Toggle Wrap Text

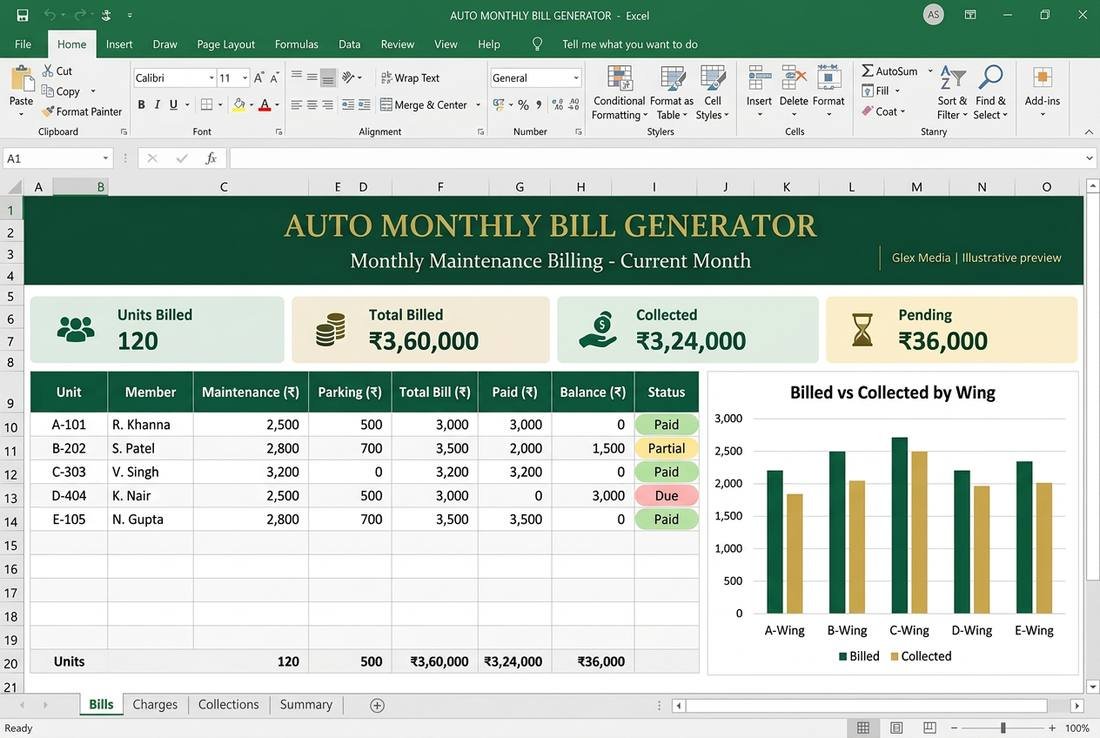tap(410, 78)
